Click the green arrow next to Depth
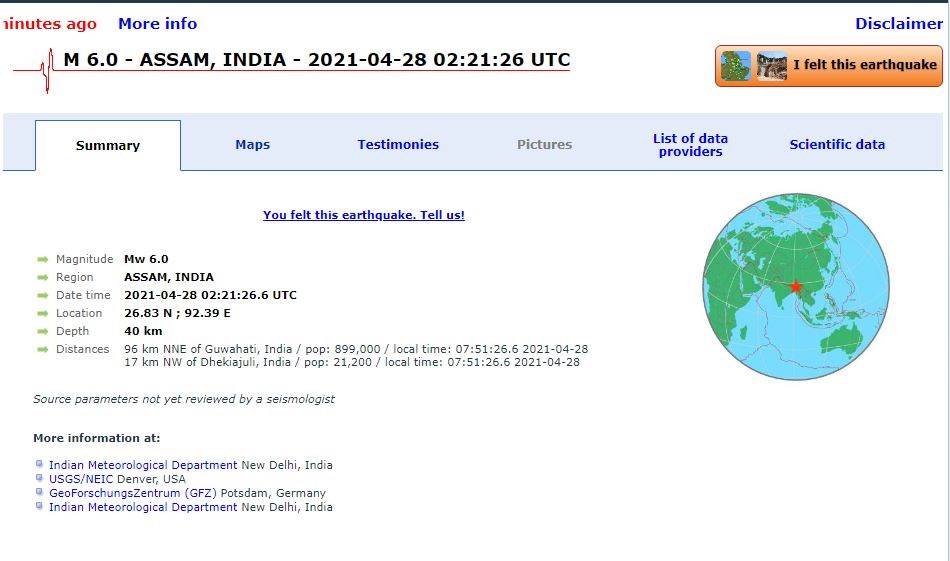Viewport: 950px width, 561px height. (x=43, y=332)
